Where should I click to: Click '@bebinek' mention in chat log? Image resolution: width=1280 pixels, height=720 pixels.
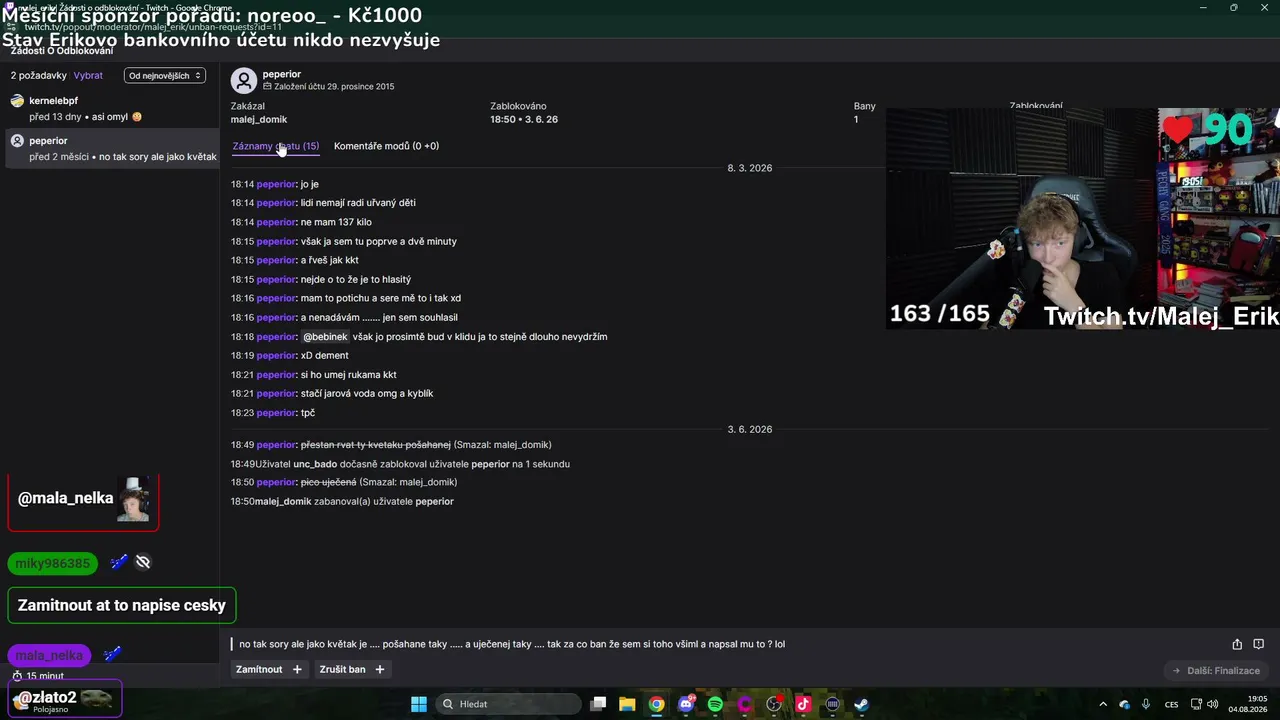[x=326, y=337]
